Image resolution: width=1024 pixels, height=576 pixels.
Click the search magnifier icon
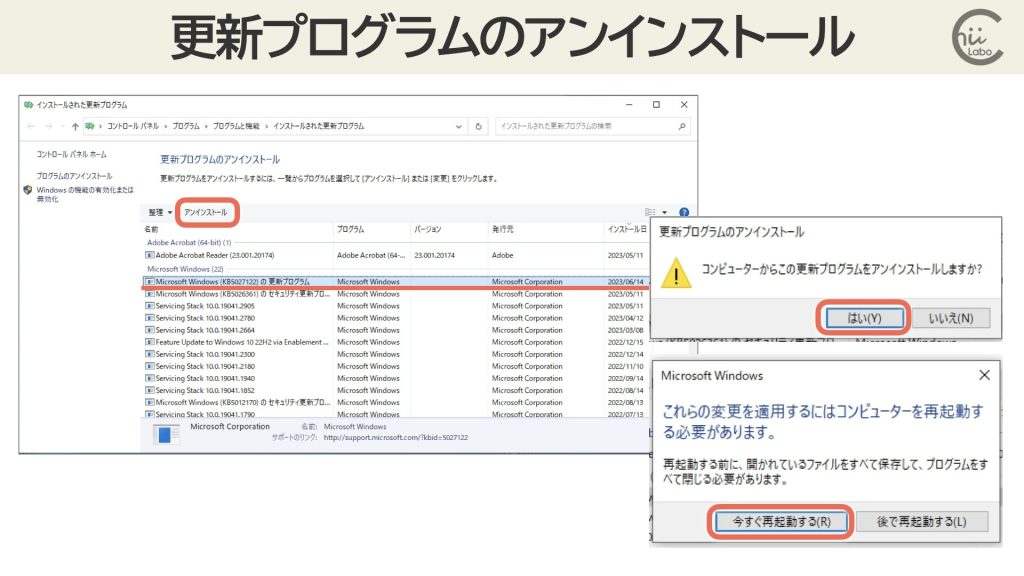pos(682,126)
